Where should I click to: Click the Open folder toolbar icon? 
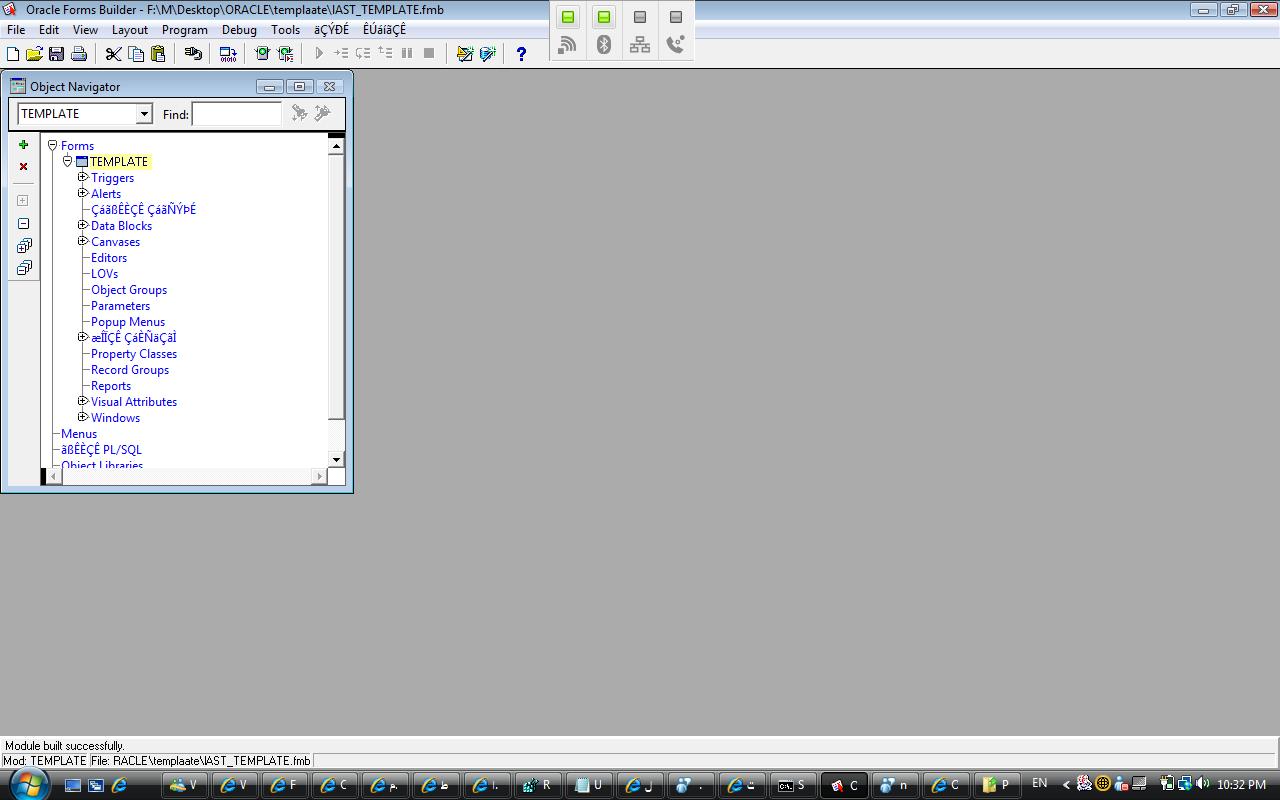click(x=34, y=54)
